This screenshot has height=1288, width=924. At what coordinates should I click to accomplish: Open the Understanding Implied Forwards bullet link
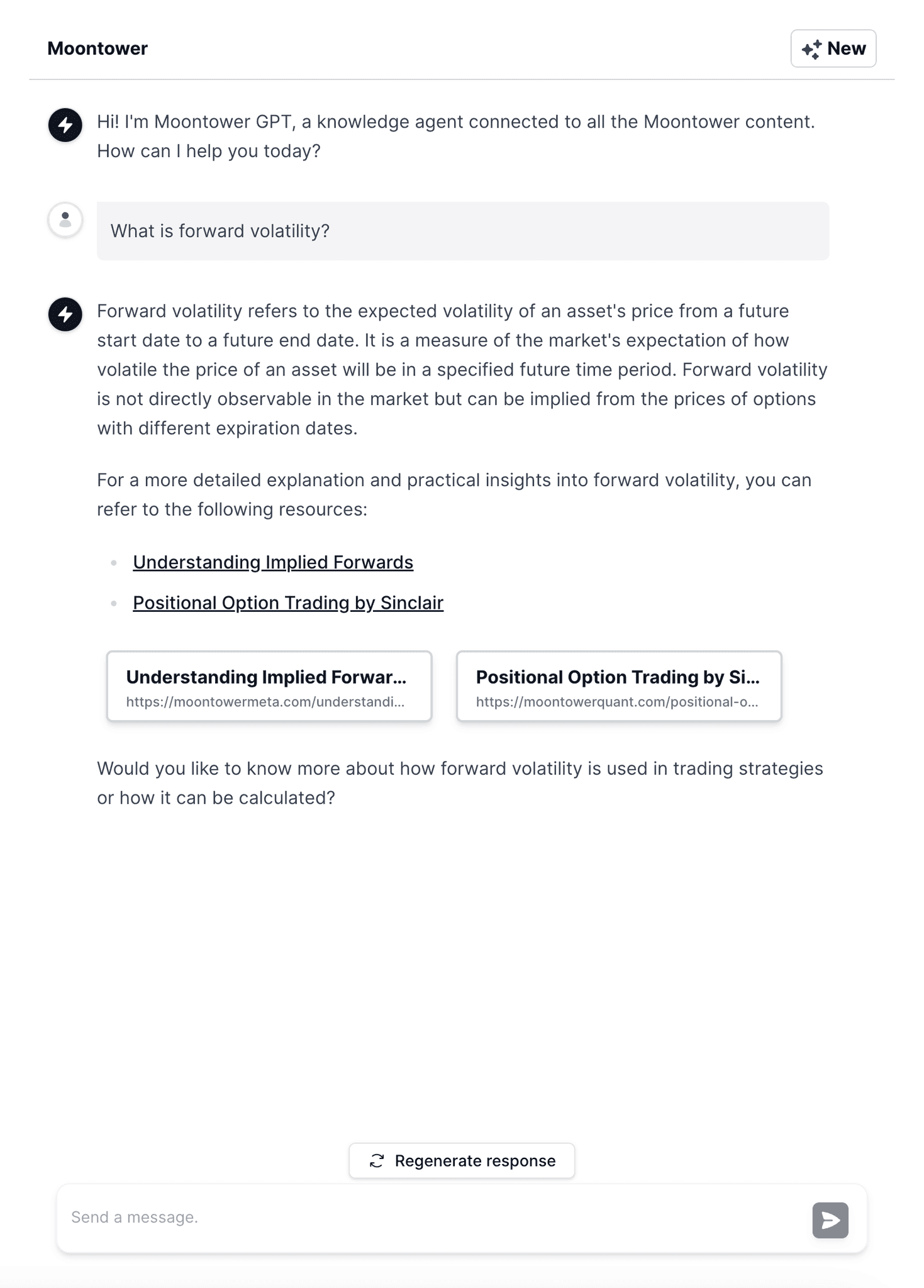click(272, 562)
